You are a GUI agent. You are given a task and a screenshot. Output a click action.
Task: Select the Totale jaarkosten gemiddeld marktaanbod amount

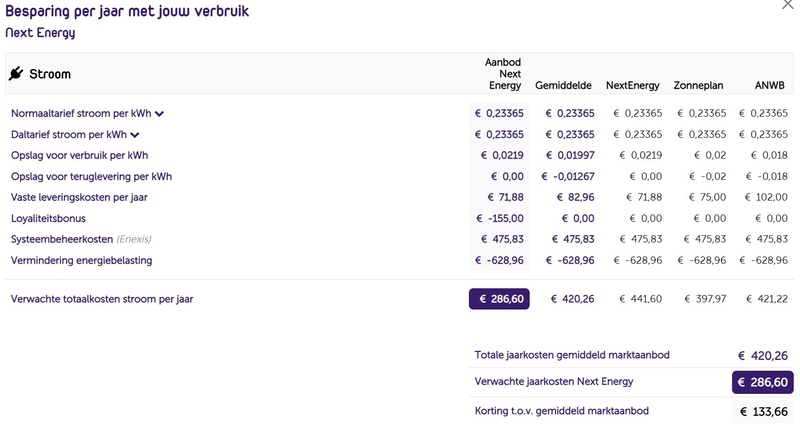pos(763,356)
